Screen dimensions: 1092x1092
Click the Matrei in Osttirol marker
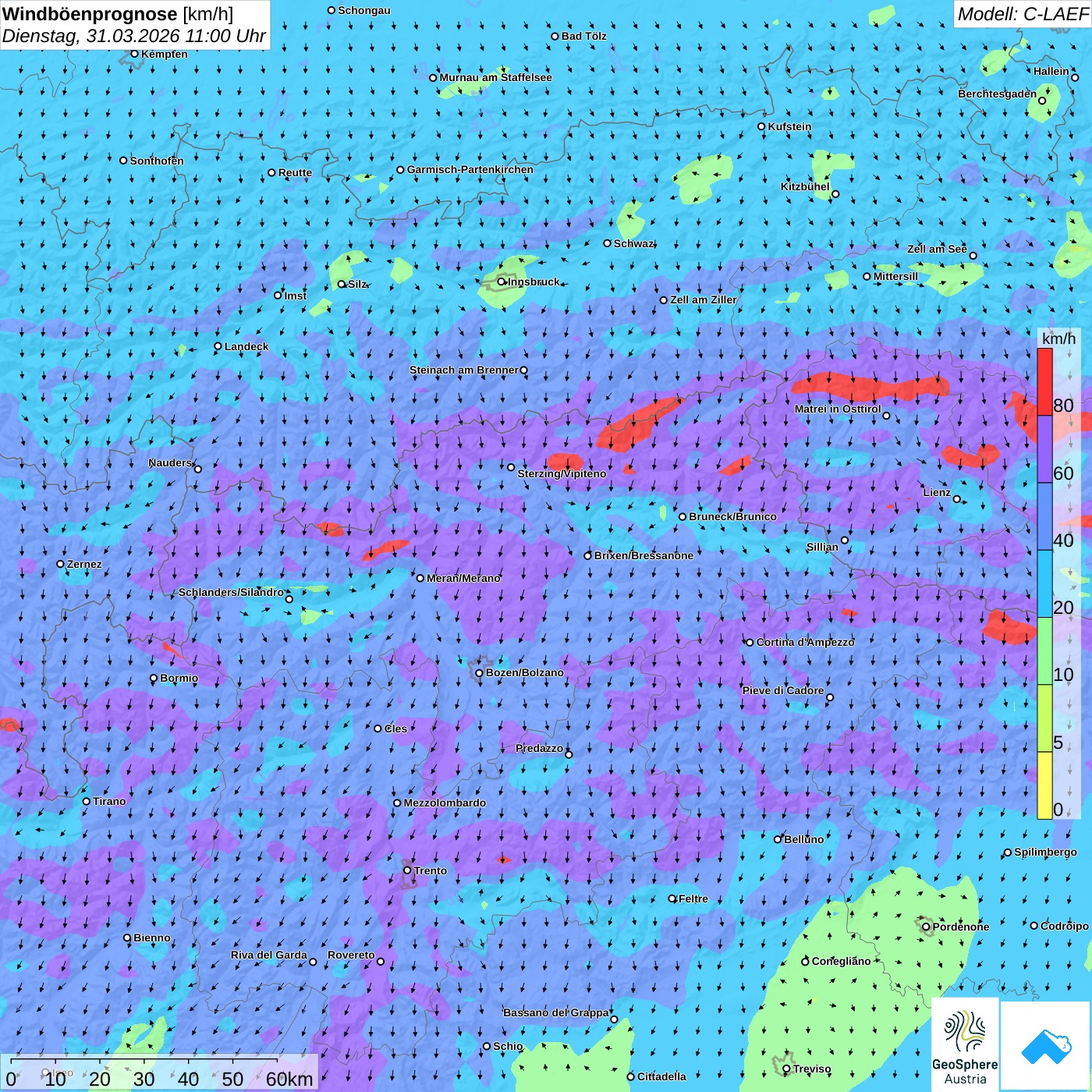coord(886,416)
